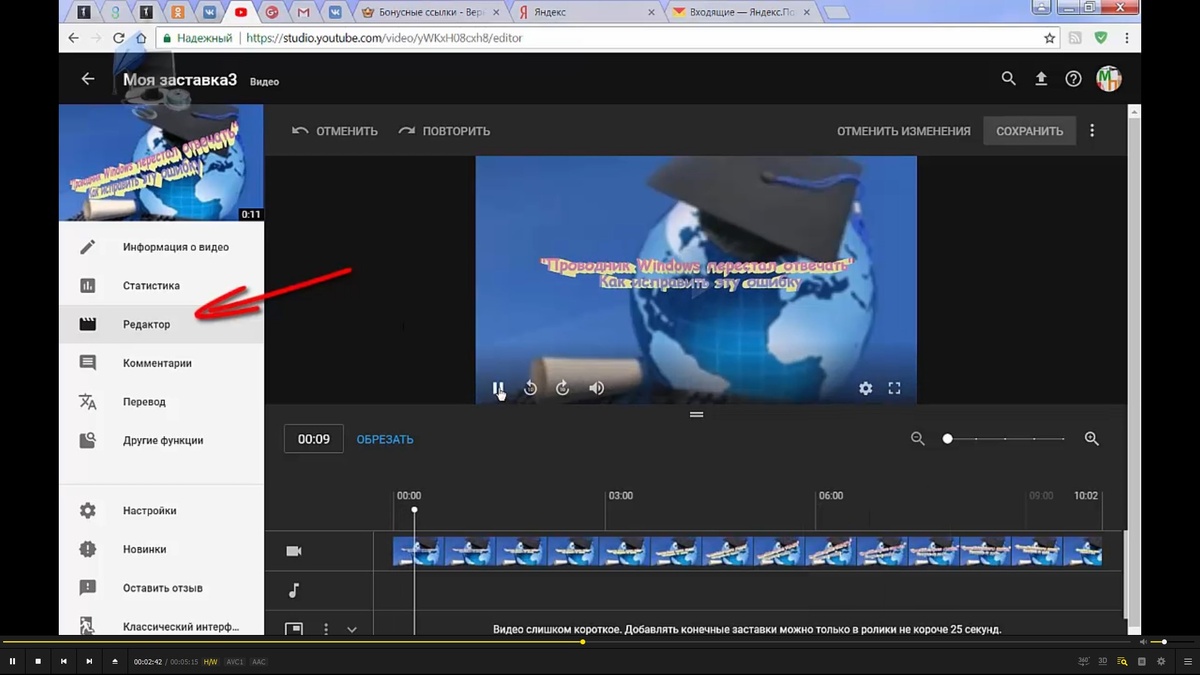
Task: Open the Комментарии menu item
Action: (161, 363)
